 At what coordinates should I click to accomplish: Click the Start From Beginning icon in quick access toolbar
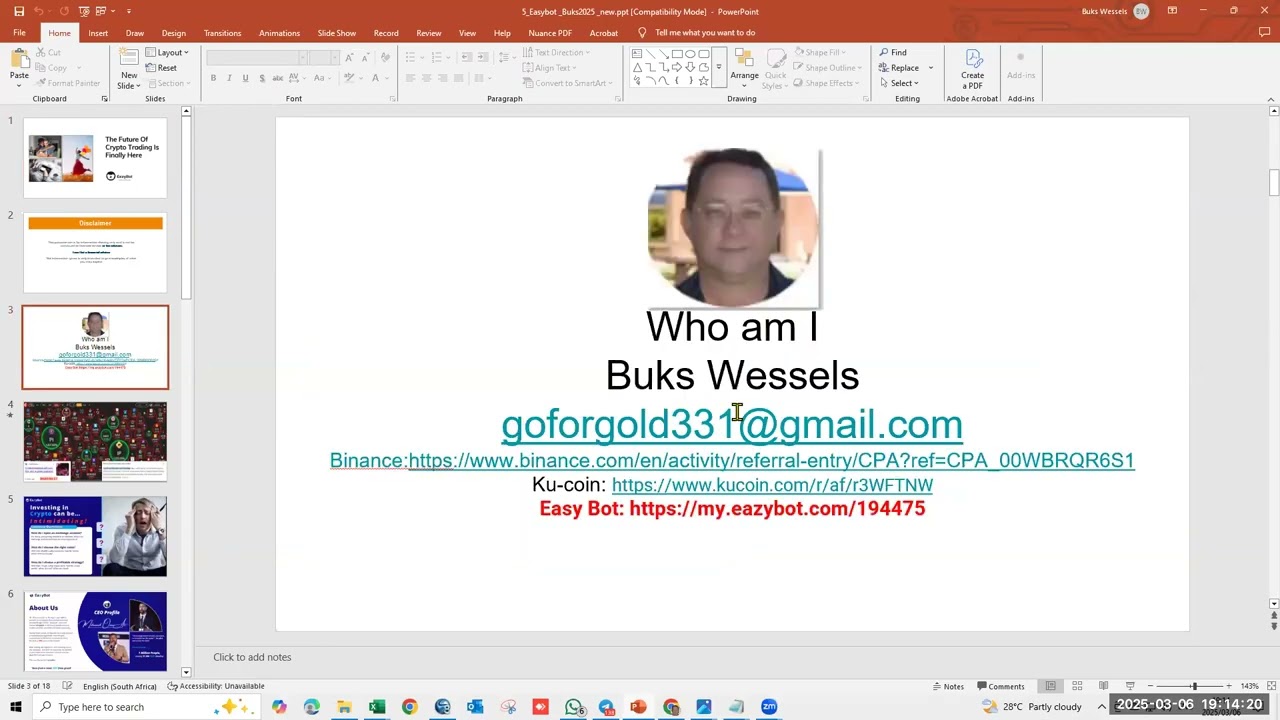84,11
